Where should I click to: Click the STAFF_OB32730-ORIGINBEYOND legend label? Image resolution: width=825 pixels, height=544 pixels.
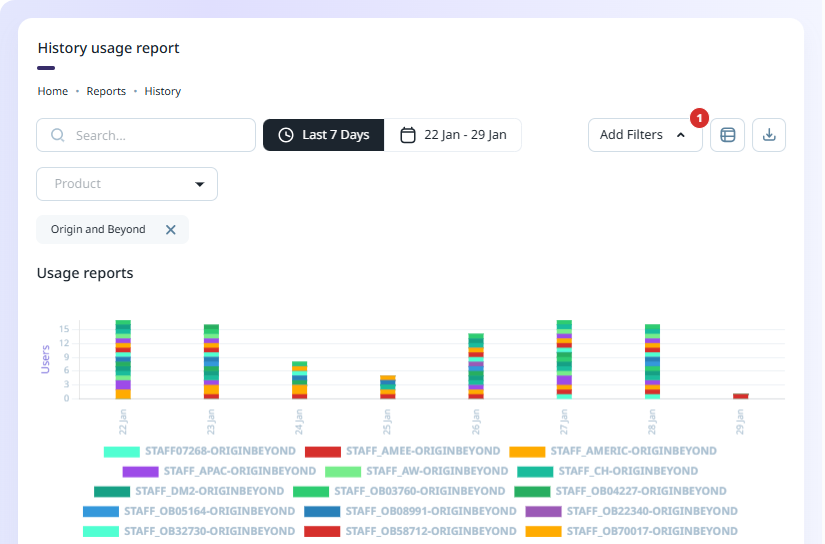[209, 531]
